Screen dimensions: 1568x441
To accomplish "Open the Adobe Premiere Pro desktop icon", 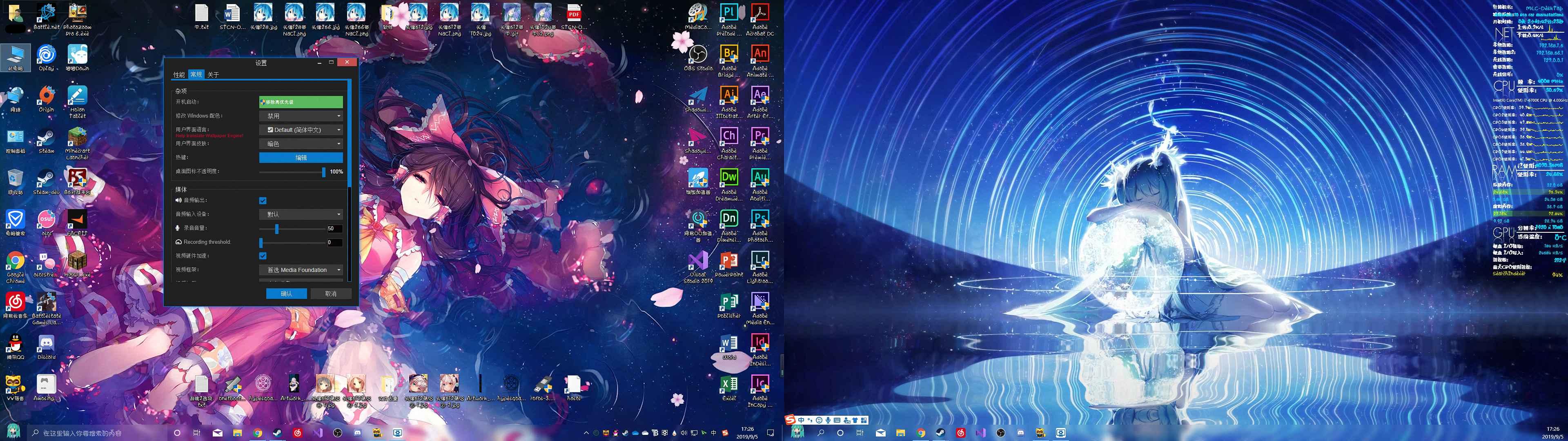I will (x=759, y=144).
